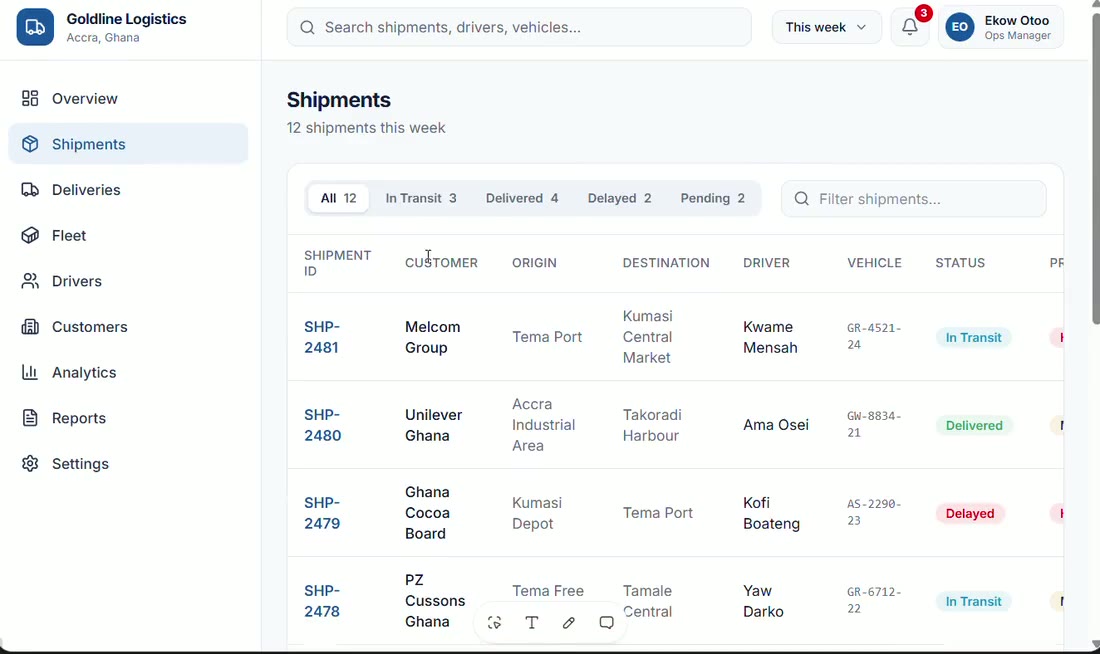Click the Filter shipments input
Image resolution: width=1100 pixels, height=654 pixels.
(x=913, y=199)
